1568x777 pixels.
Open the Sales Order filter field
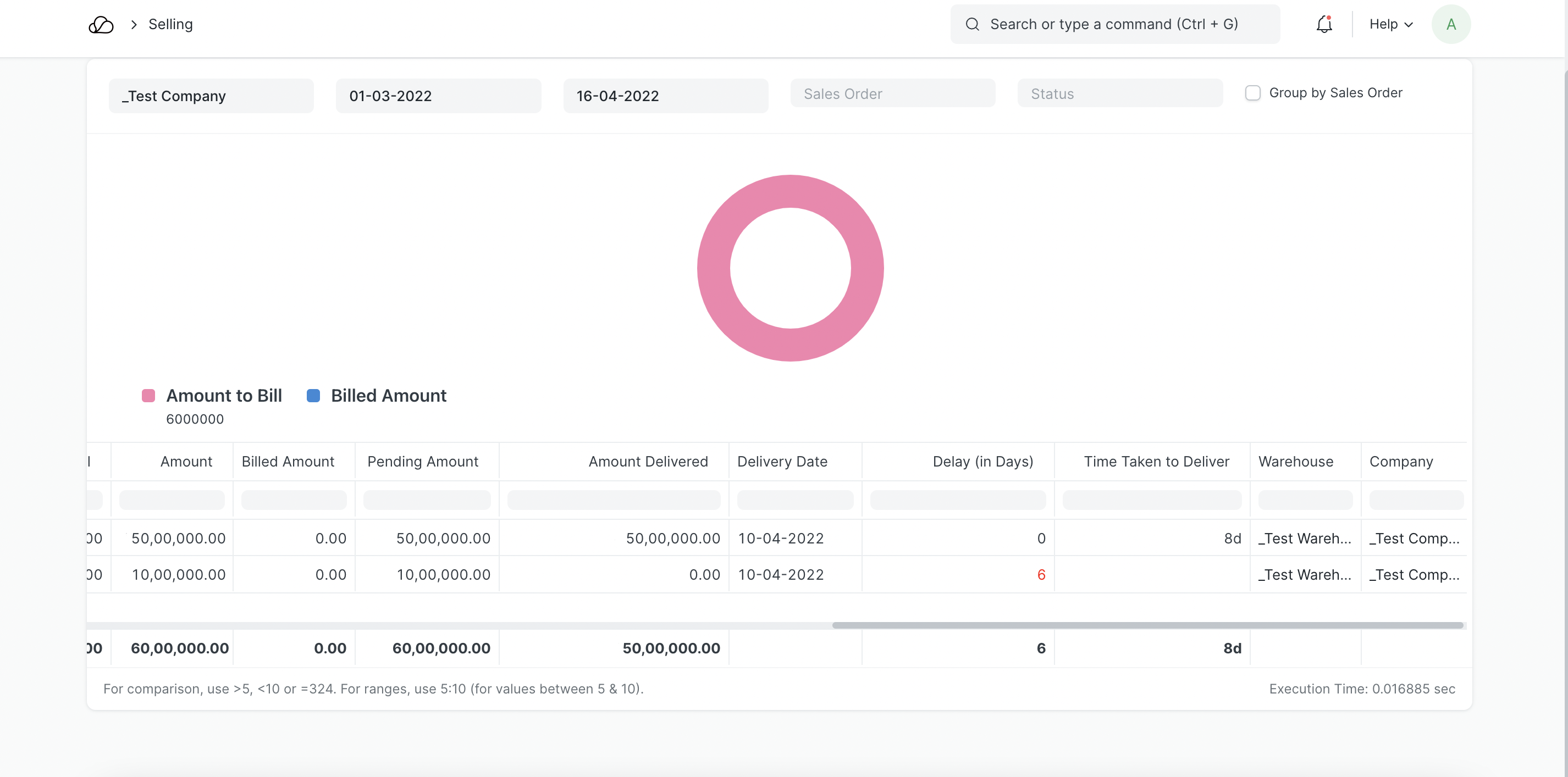click(892, 94)
